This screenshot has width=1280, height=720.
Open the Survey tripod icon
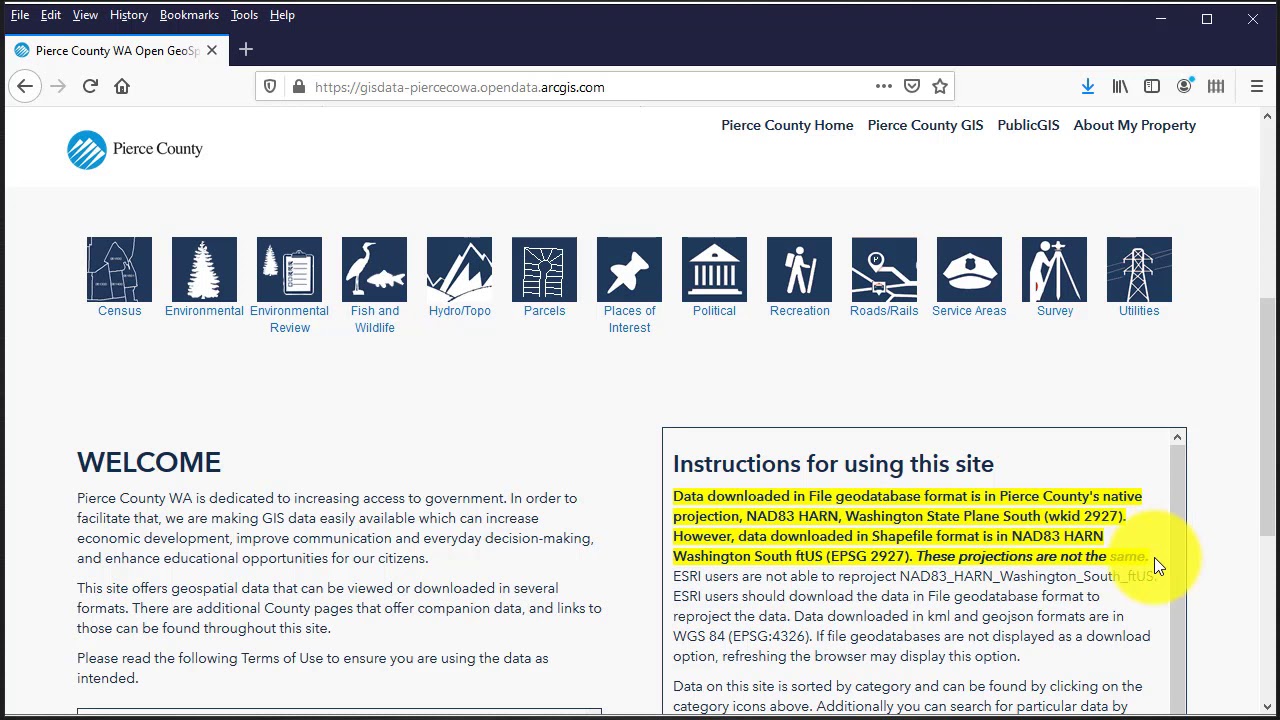pos(1054,269)
